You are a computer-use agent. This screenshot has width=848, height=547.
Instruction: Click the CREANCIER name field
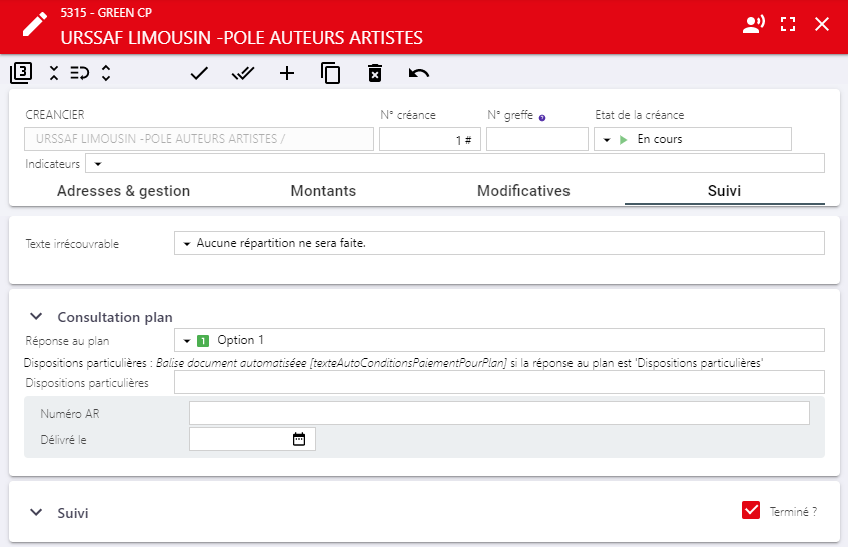(199, 139)
